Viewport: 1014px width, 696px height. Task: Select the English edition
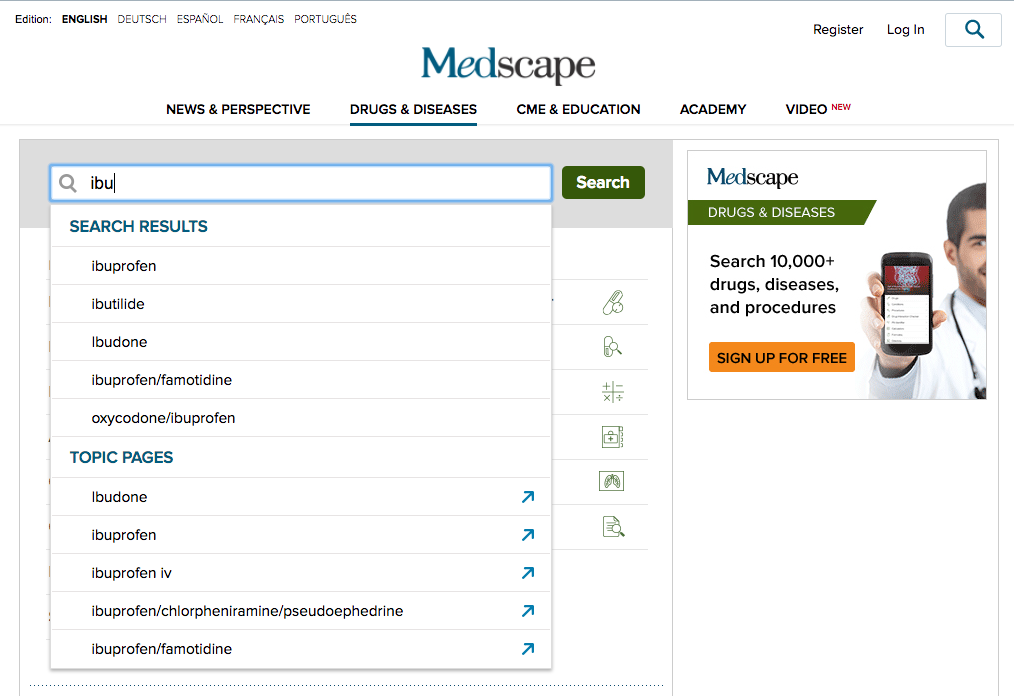tap(85, 19)
